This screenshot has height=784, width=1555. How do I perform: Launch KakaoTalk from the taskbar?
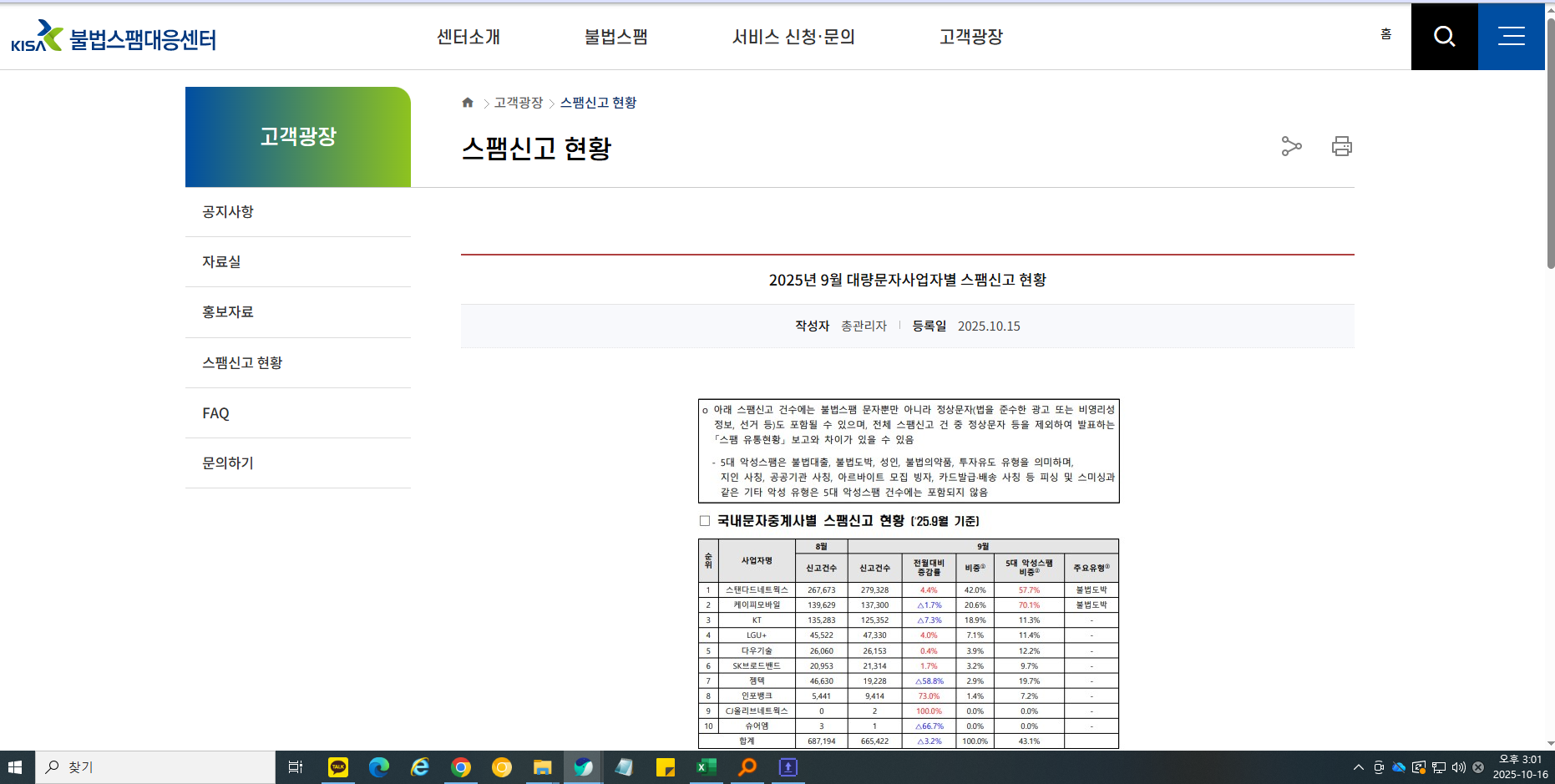coord(337,766)
